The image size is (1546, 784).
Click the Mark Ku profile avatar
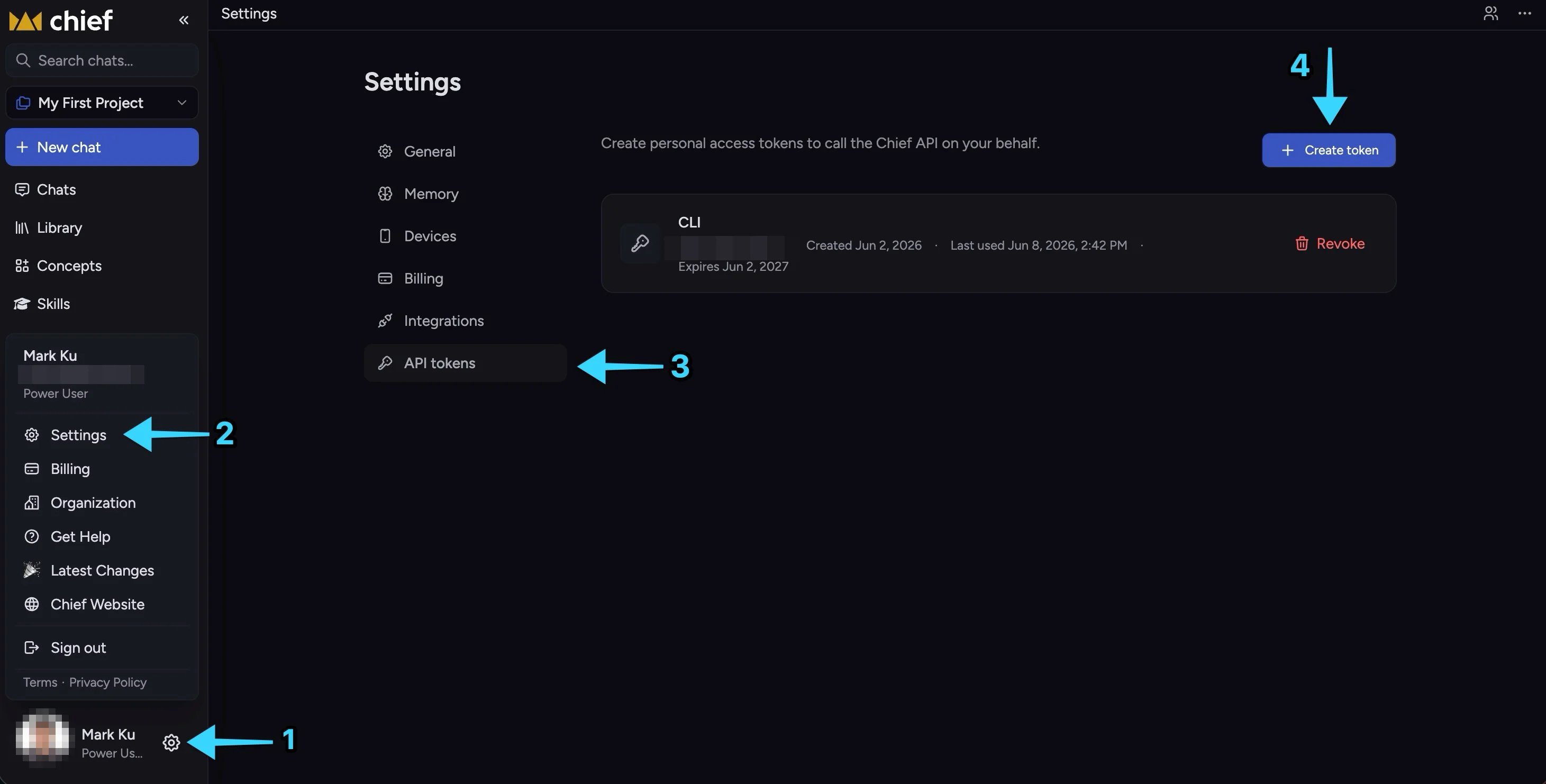click(x=42, y=739)
